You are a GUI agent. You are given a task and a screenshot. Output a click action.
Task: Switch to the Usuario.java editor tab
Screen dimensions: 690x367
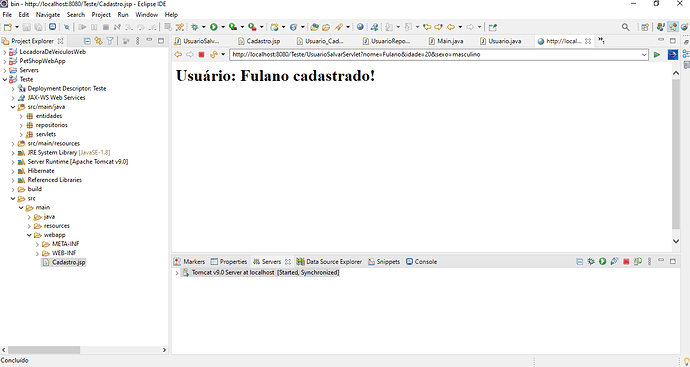(x=500, y=41)
